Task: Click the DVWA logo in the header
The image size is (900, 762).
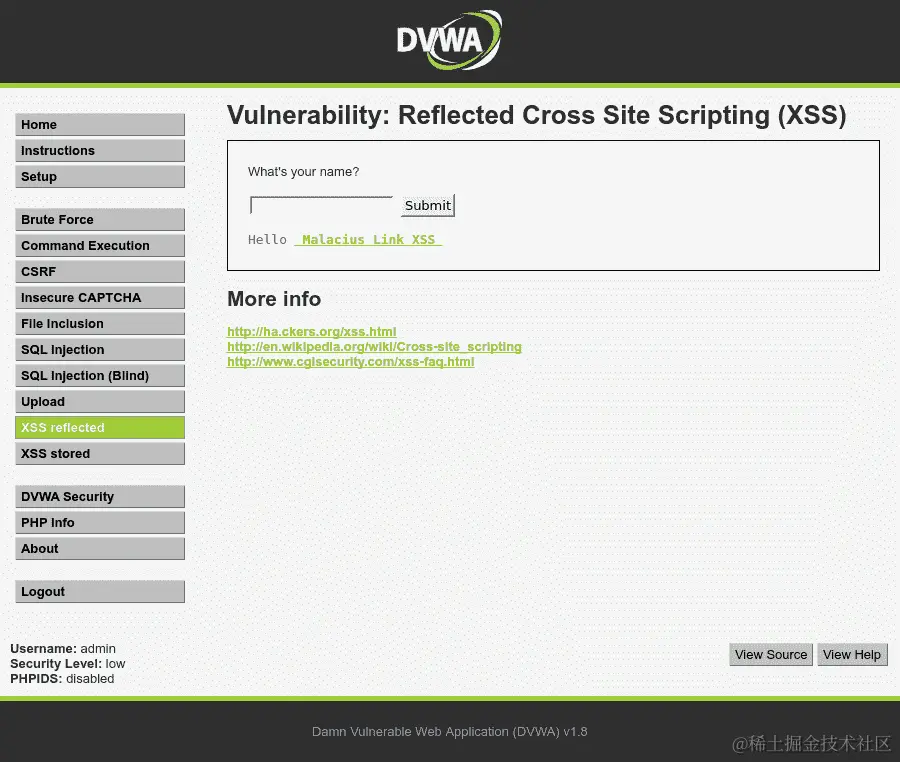Action: pyautogui.click(x=449, y=40)
